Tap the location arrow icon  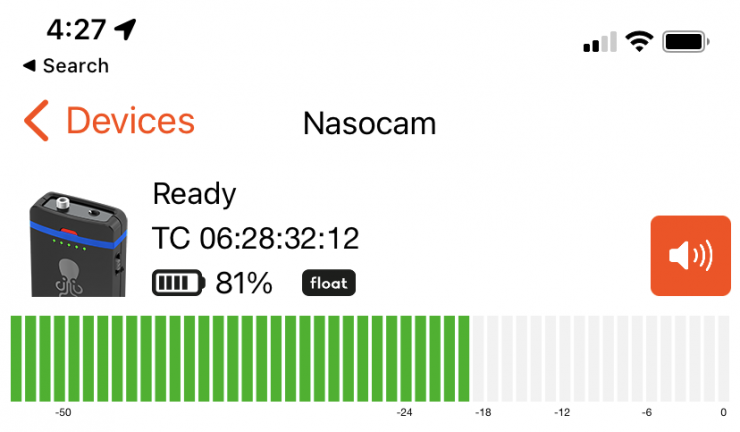(x=125, y=30)
